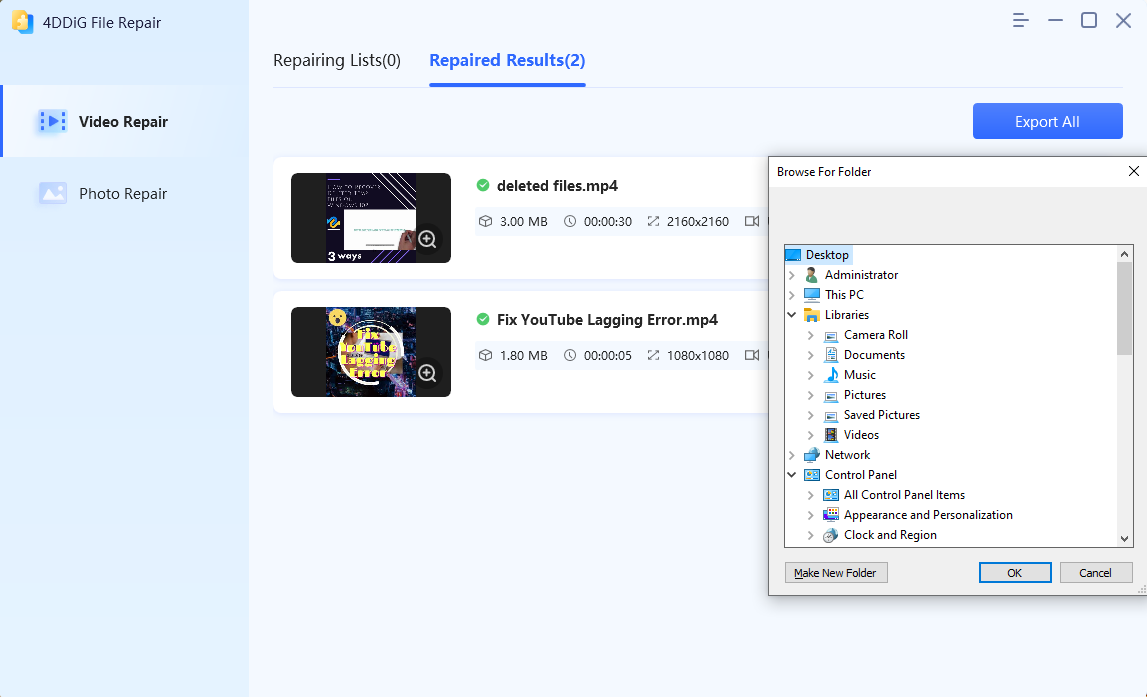Open the Video Repair sidebar section
The width and height of the screenshot is (1147, 697).
[124, 121]
